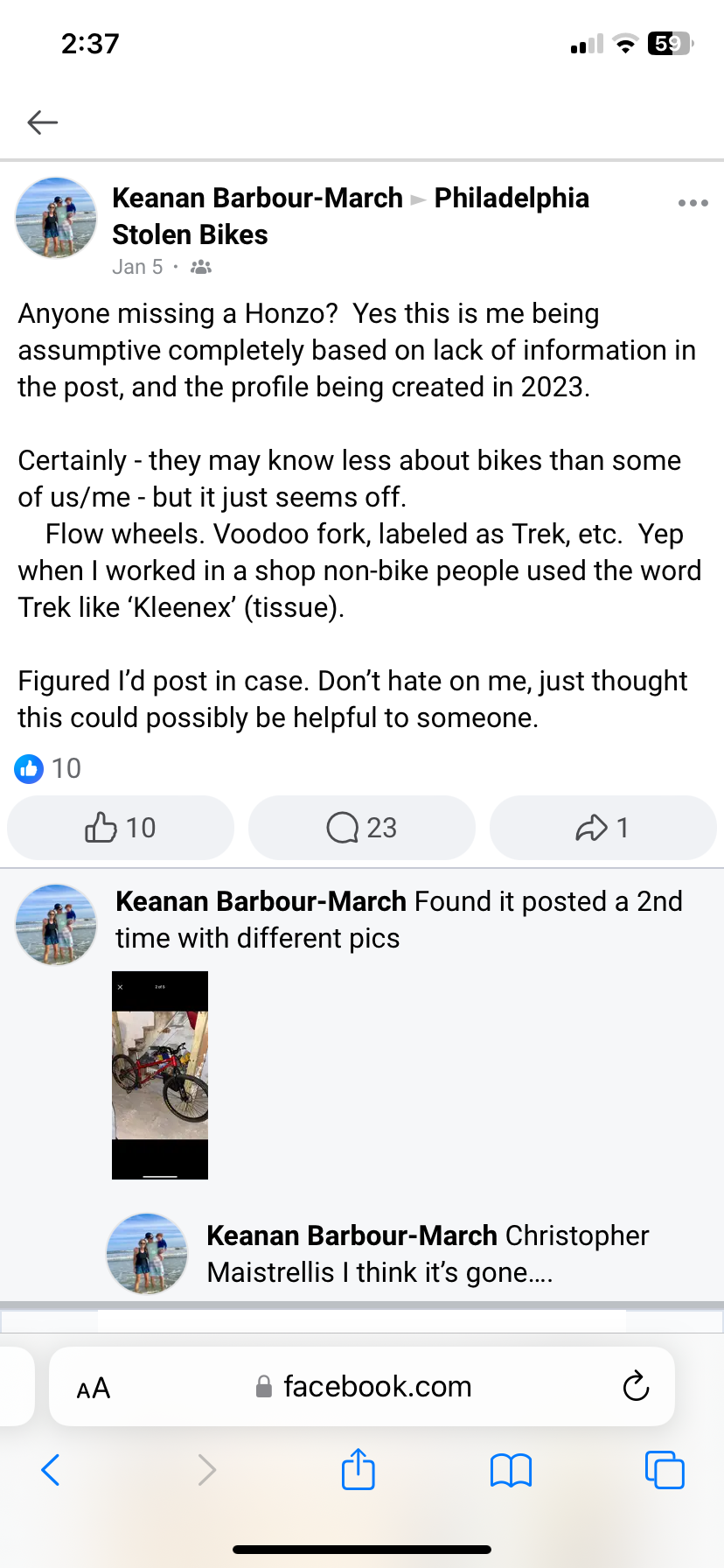Tap Keanan's profile picture on the post
This screenshot has width=724, height=1568.
tap(55, 218)
